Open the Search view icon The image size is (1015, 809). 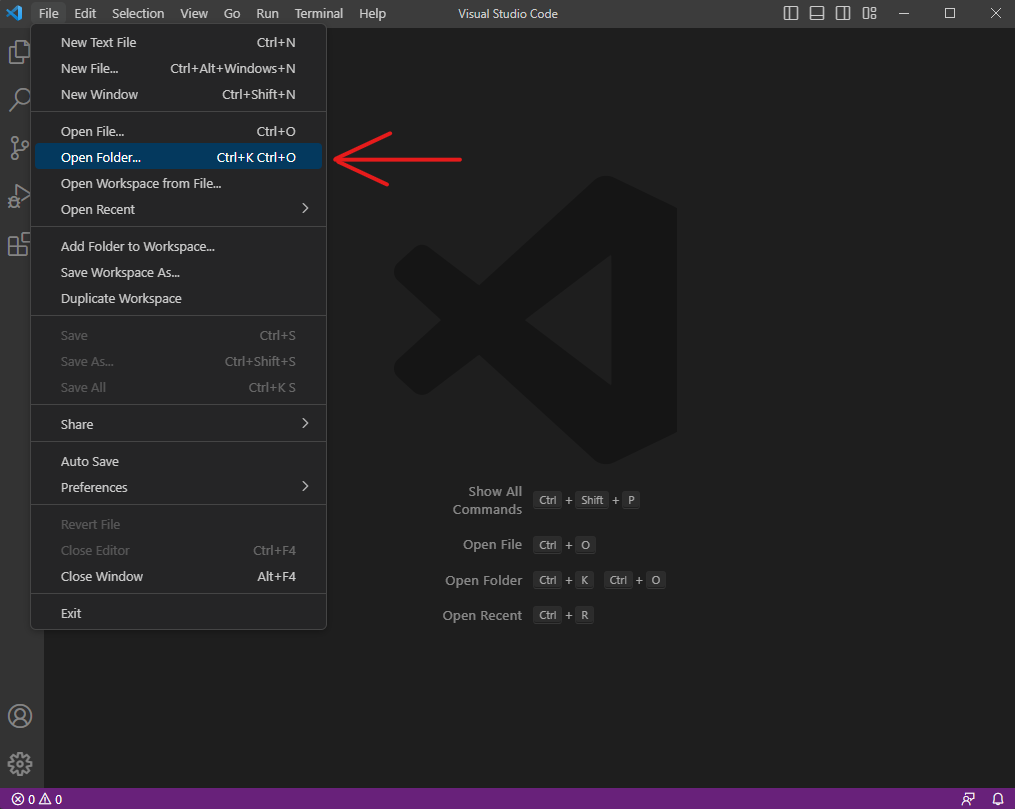pos(19,100)
